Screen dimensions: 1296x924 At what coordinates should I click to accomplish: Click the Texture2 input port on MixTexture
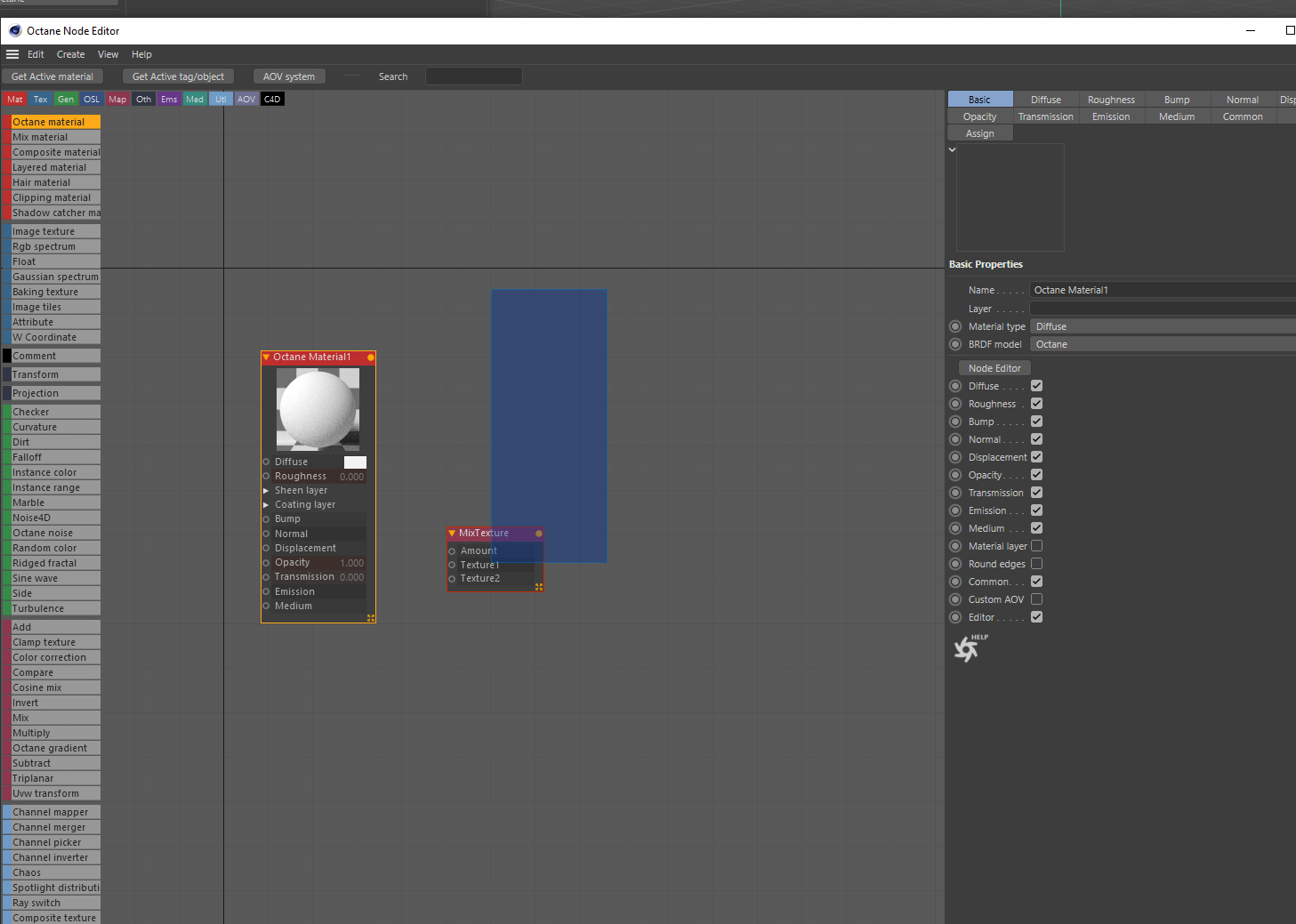pos(452,579)
